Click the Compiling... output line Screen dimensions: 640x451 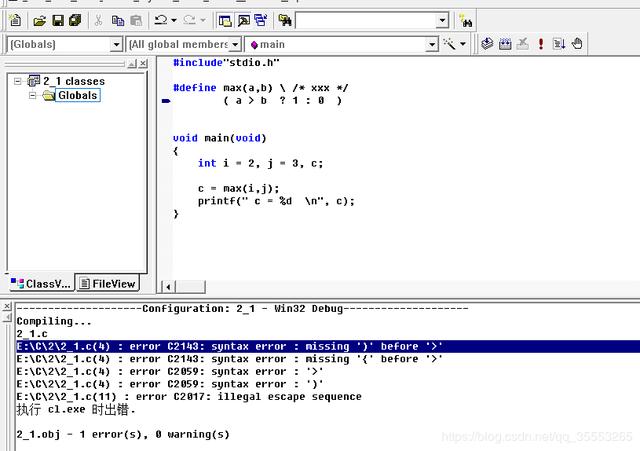click(54, 322)
